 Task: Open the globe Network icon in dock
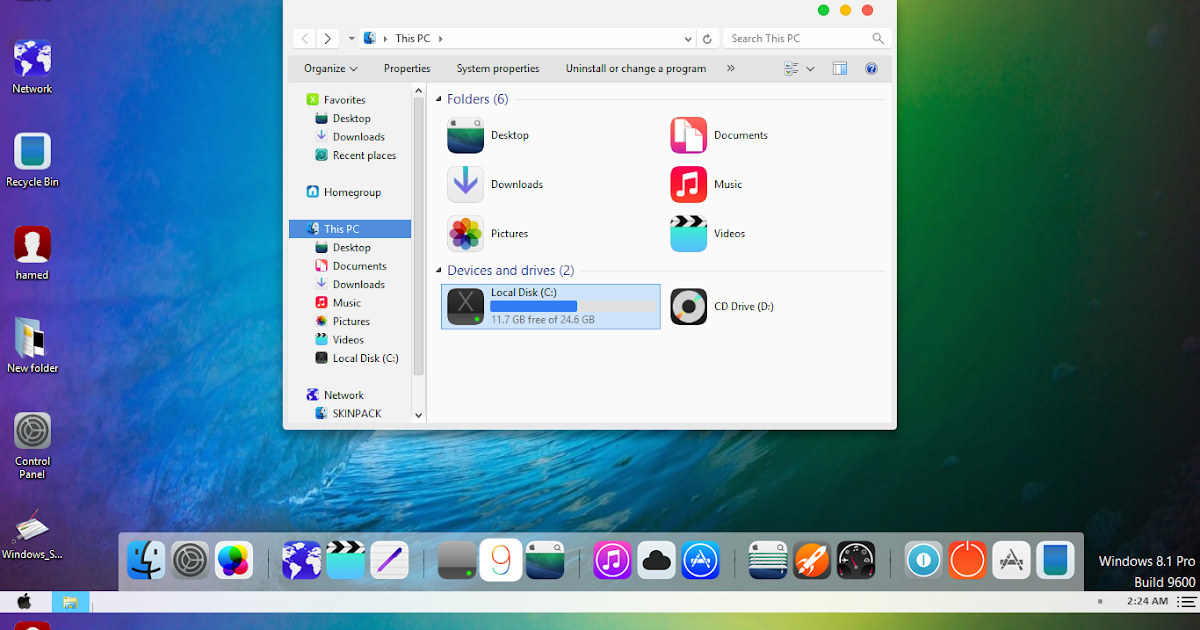coord(301,560)
